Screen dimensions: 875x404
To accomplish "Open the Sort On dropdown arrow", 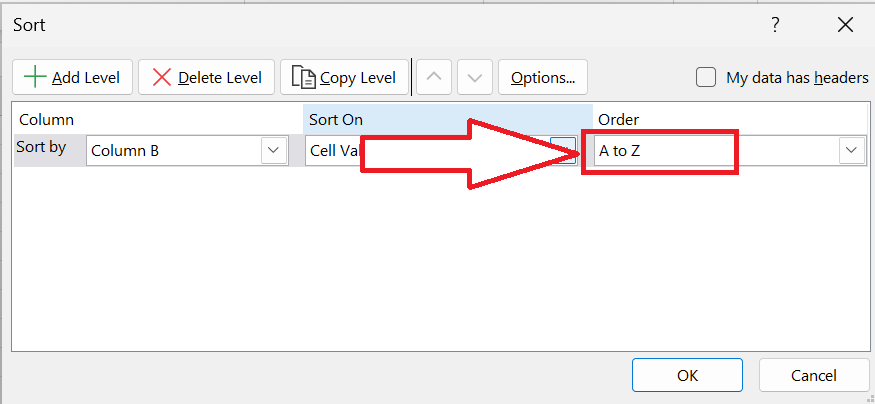I will click(x=562, y=150).
